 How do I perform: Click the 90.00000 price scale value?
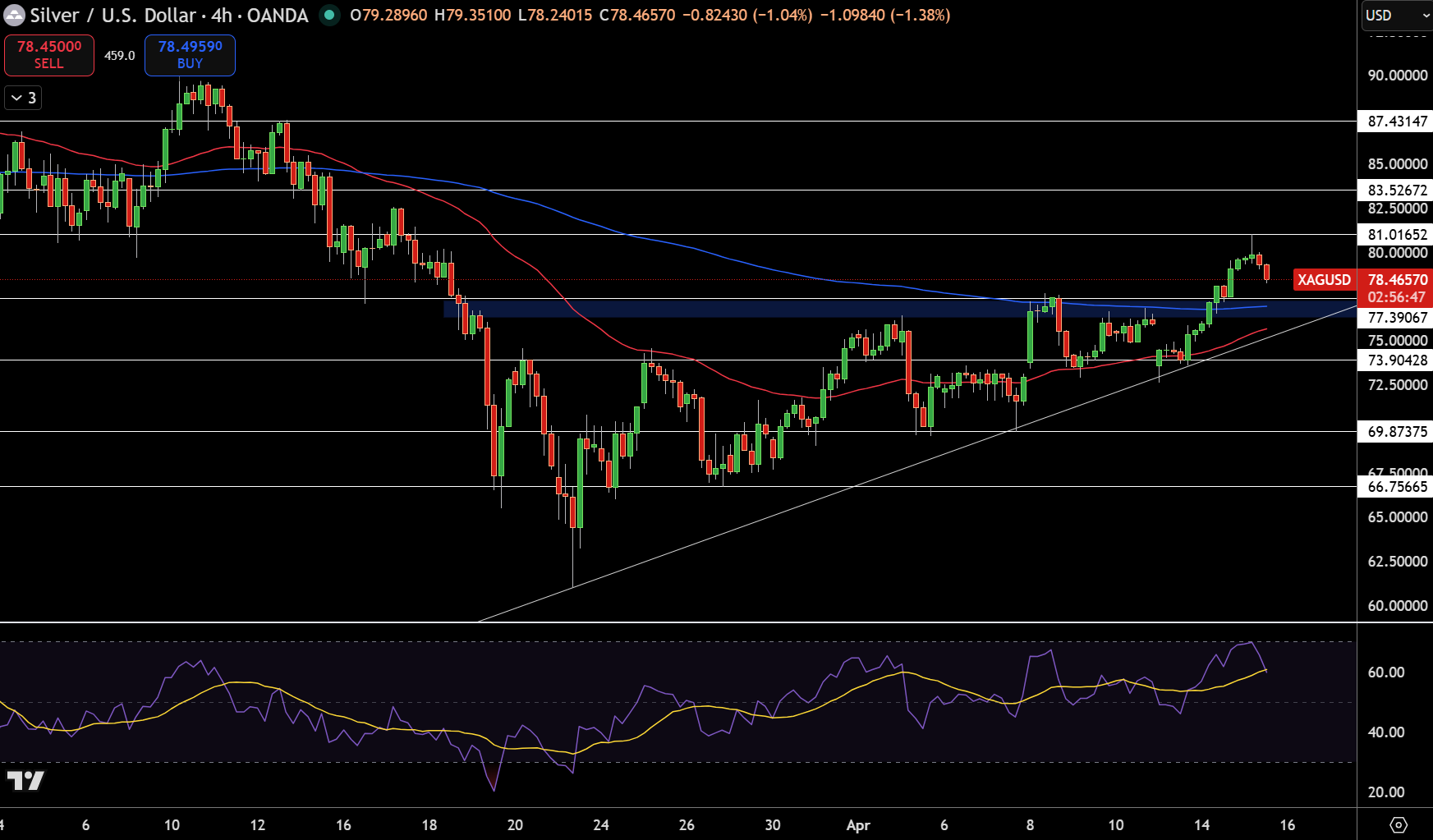[1397, 76]
